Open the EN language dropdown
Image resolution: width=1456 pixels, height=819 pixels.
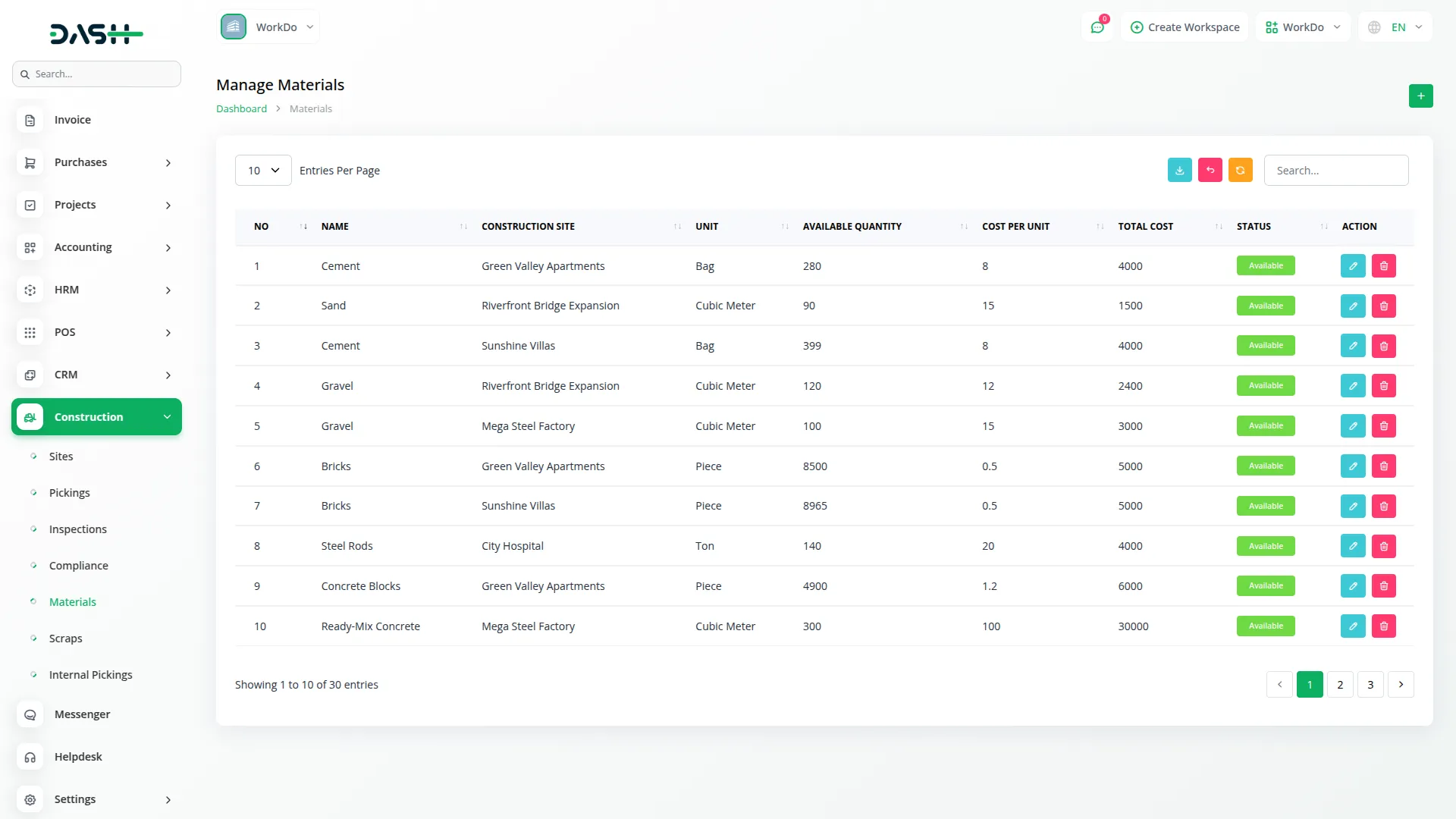click(x=1395, y=27)
